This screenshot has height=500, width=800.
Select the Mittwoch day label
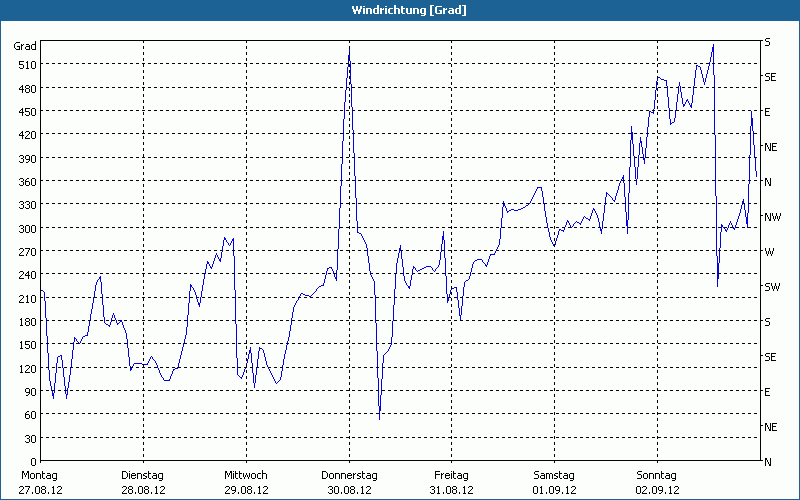245,476
